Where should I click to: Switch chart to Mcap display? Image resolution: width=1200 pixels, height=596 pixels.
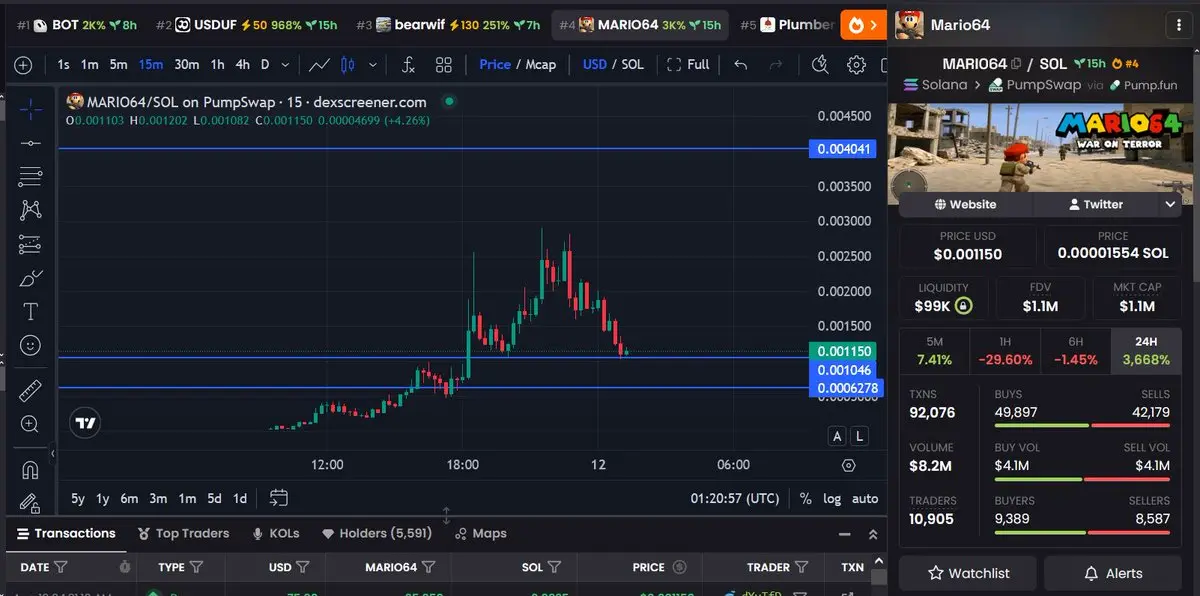click(541, 64)
